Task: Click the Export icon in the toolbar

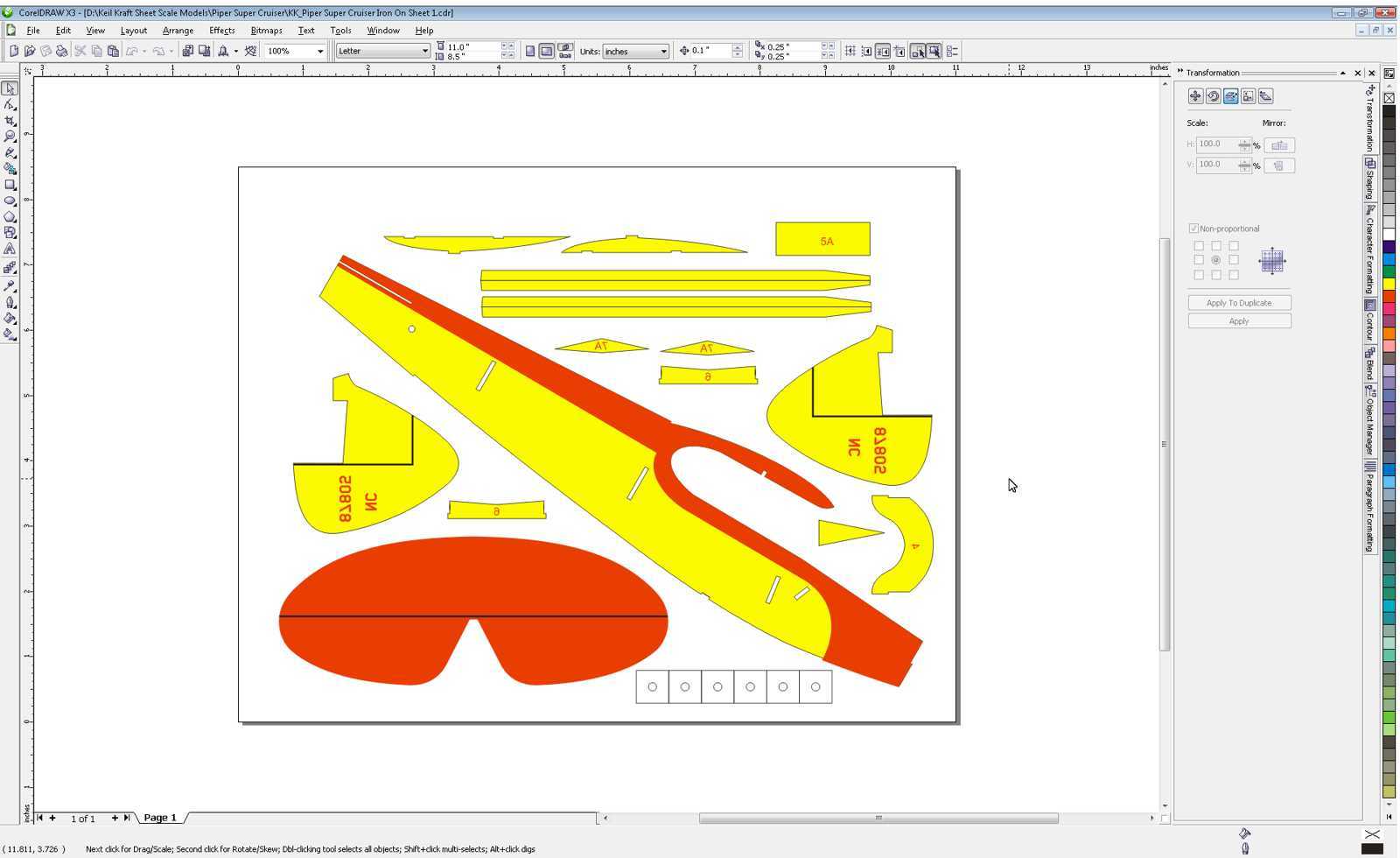Action: (204, 51)
